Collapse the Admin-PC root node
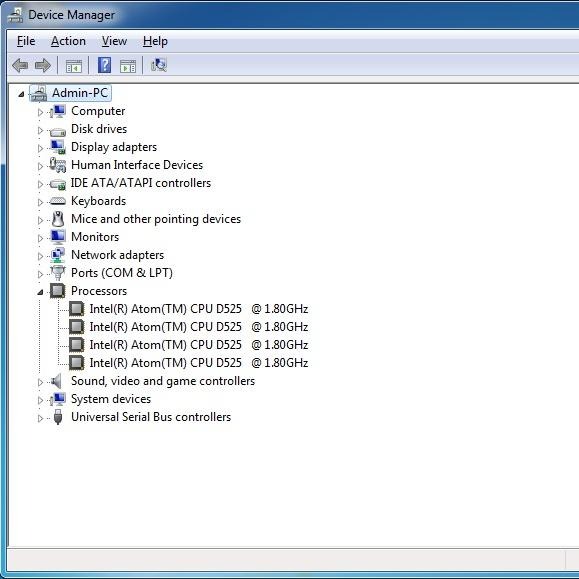The width and height of the screenshot is (579, 579). point(21,95)
